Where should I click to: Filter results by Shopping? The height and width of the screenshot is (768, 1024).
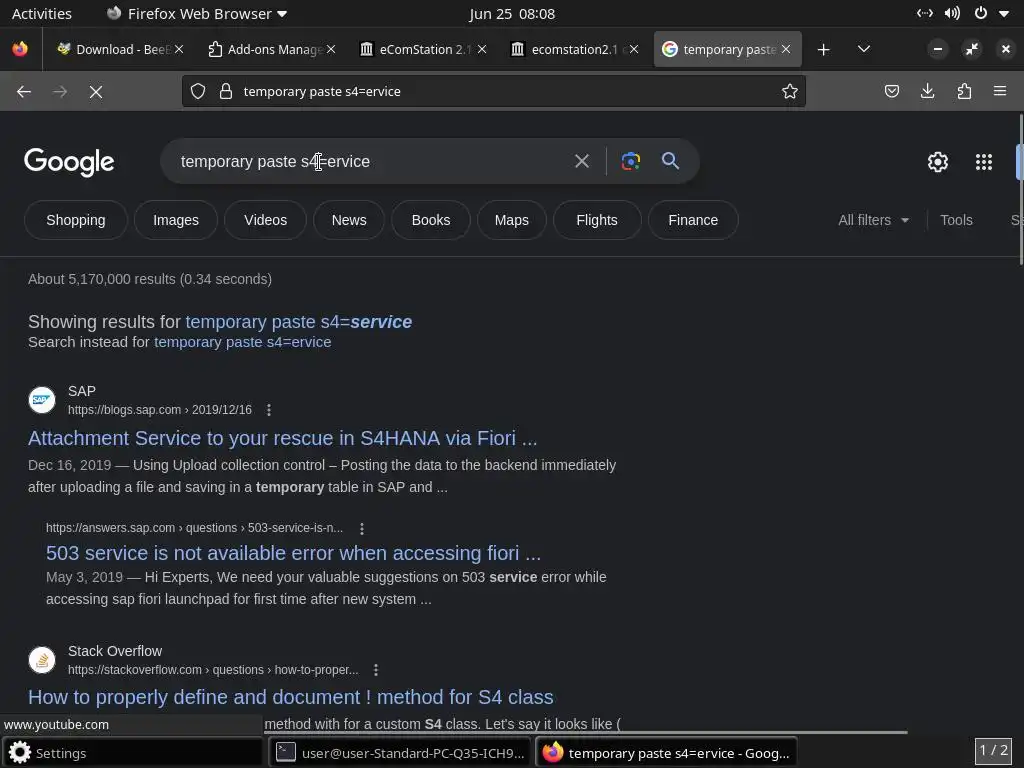76,220
